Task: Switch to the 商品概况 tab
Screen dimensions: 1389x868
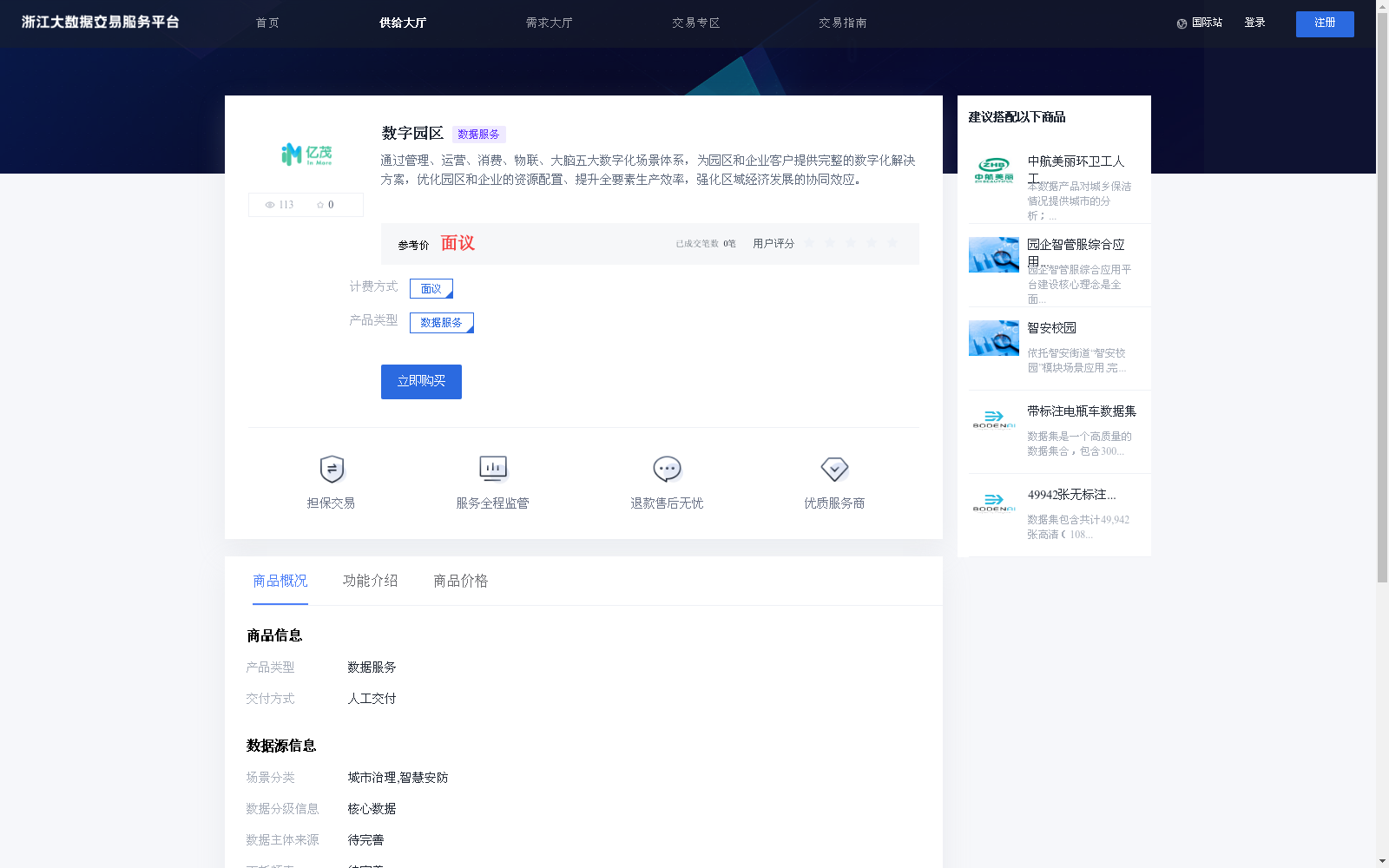Action: [280, 581]
